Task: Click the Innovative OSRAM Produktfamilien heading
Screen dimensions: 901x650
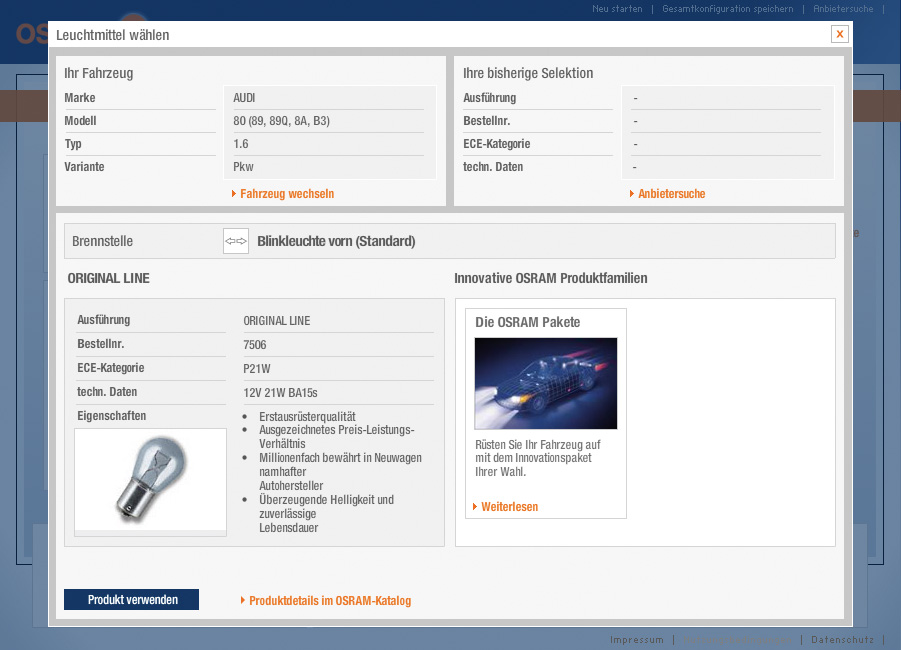Action: click(x=550, y=278)
